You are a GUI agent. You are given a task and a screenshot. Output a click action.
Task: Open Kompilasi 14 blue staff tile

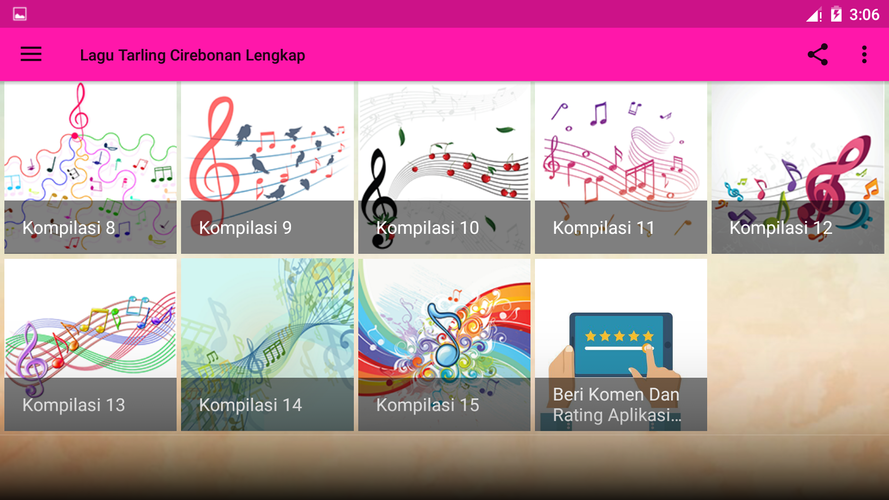point(267,345)
